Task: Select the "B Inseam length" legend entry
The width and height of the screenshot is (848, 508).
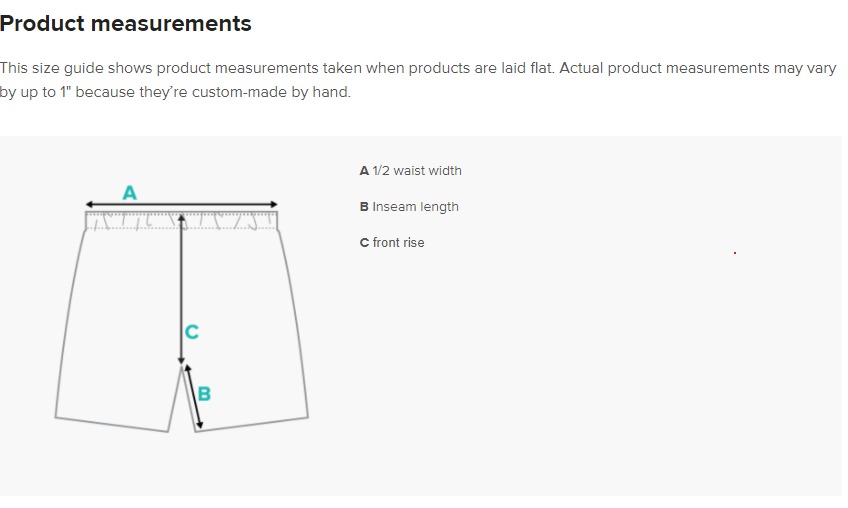Action: pyautogui.click(x=409, y=207)
